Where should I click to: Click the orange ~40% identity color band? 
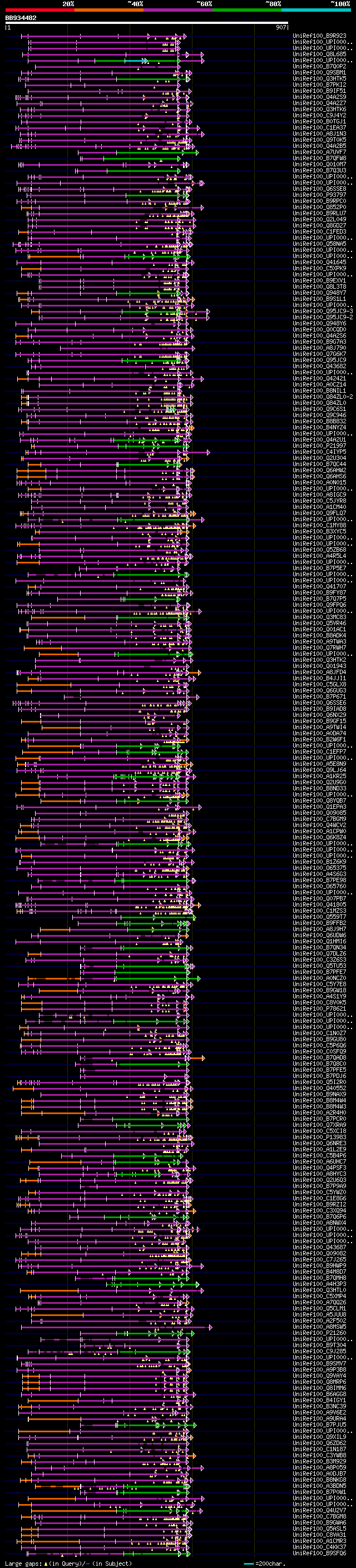coord(109,10)
